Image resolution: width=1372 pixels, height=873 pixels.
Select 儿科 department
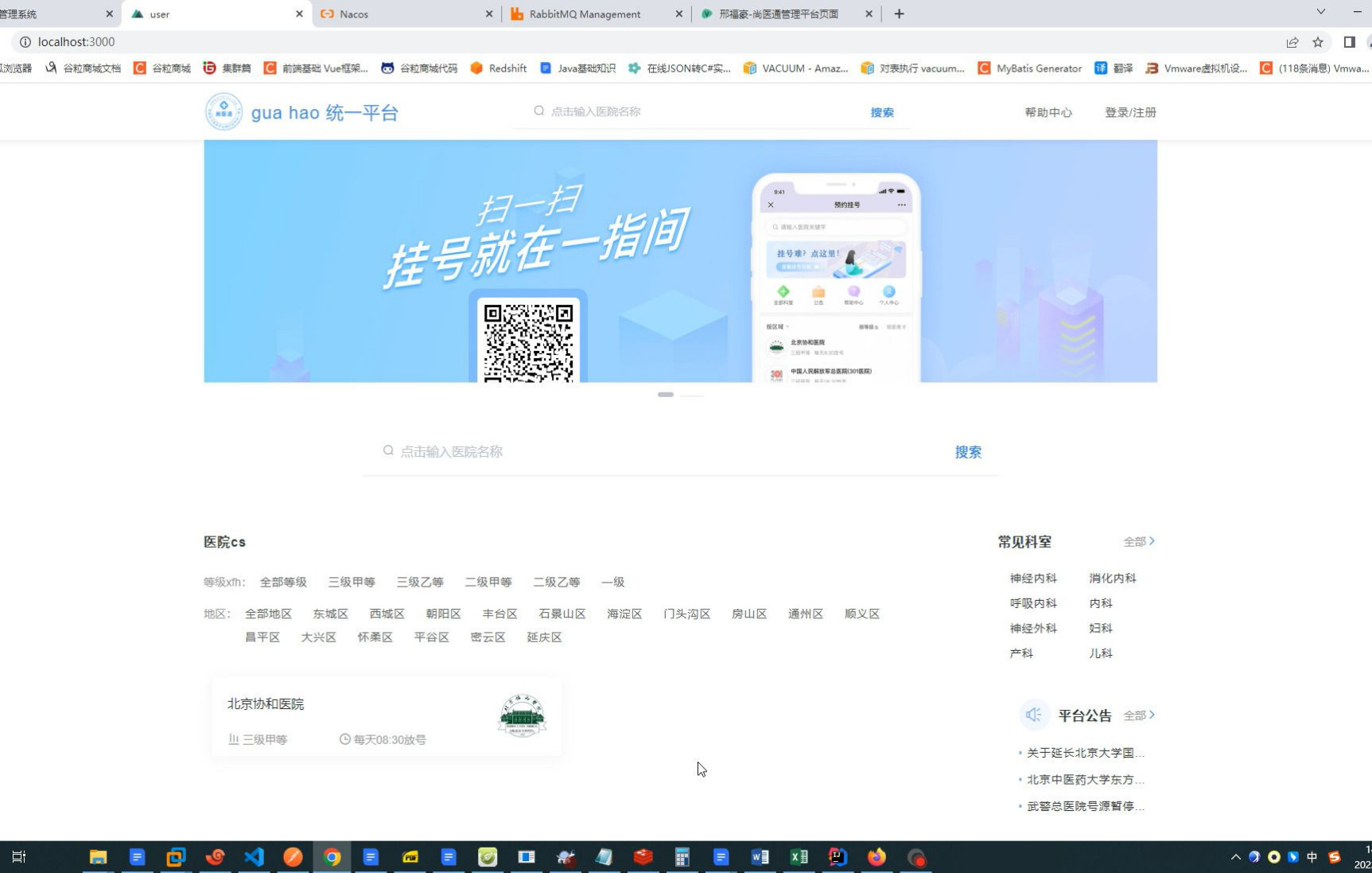pyautogui.click(x=1101, y=653)
